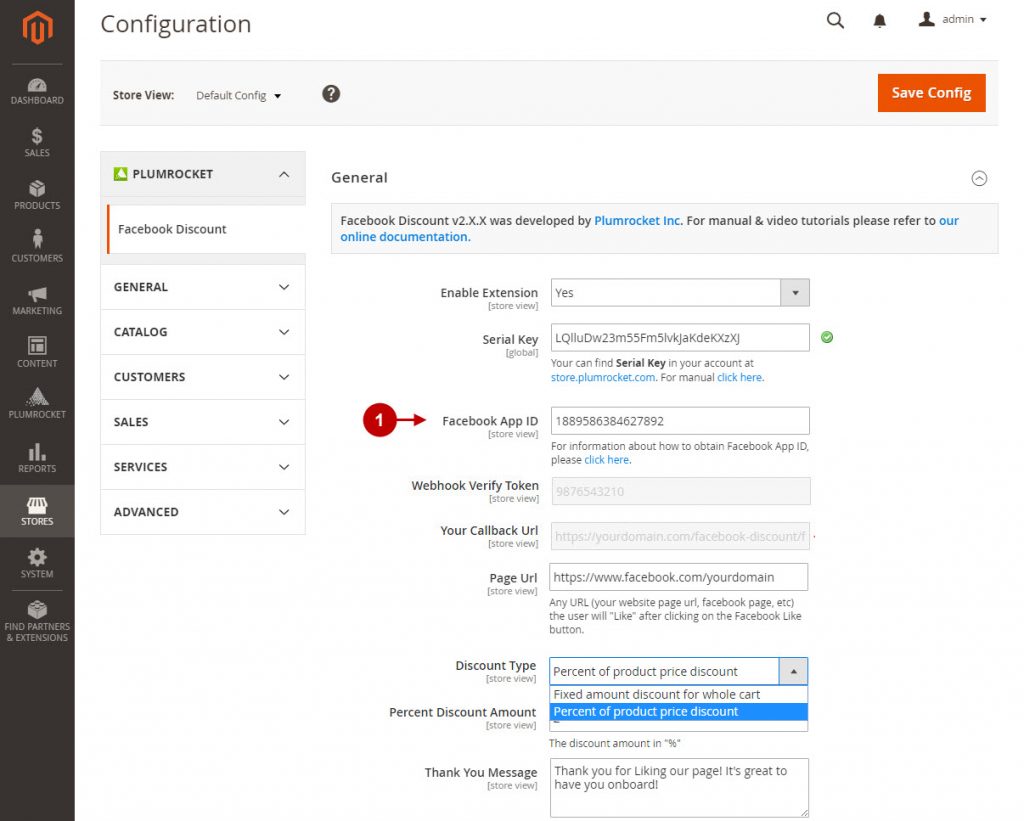Open Find Partners & Extensions
Viewport: 1024px width, 821px height.
pyautogui.click(x=37, y=621)
